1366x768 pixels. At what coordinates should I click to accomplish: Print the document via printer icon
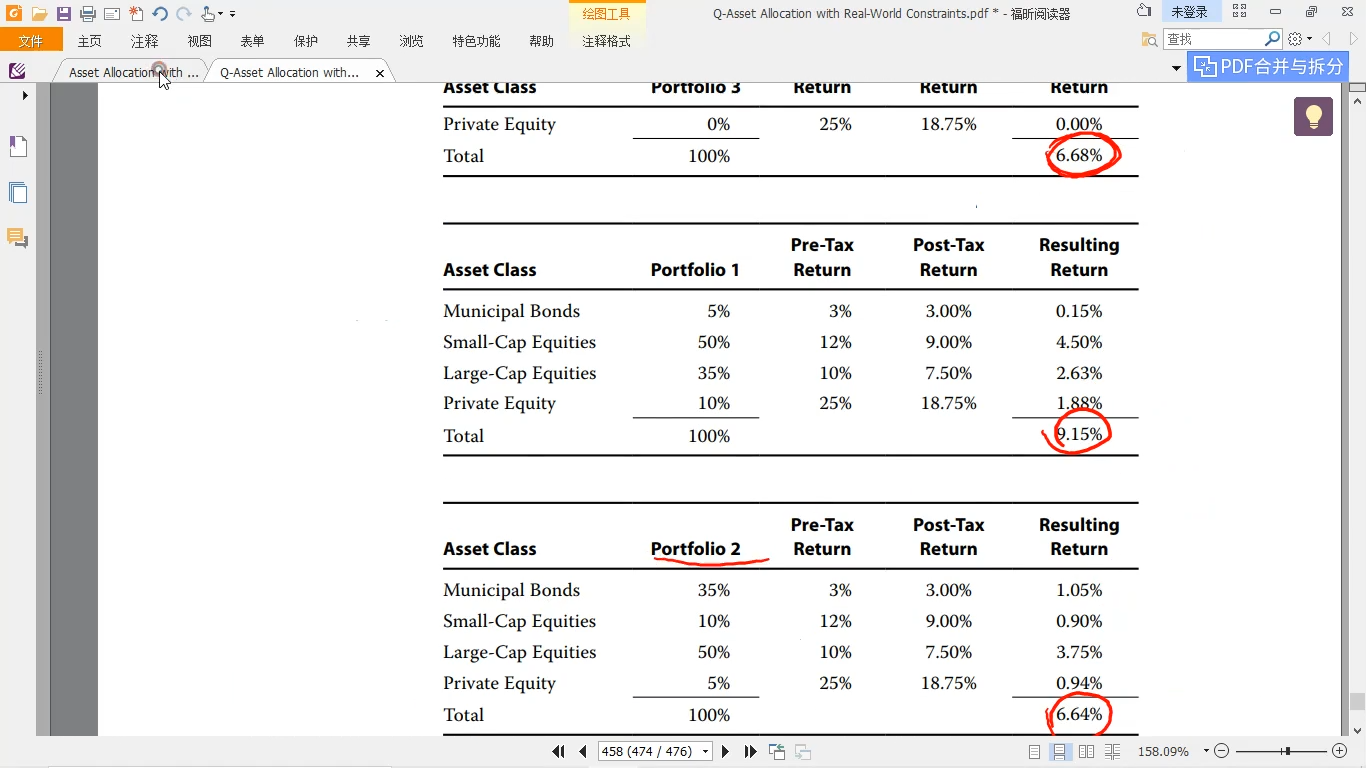(88, 14)
